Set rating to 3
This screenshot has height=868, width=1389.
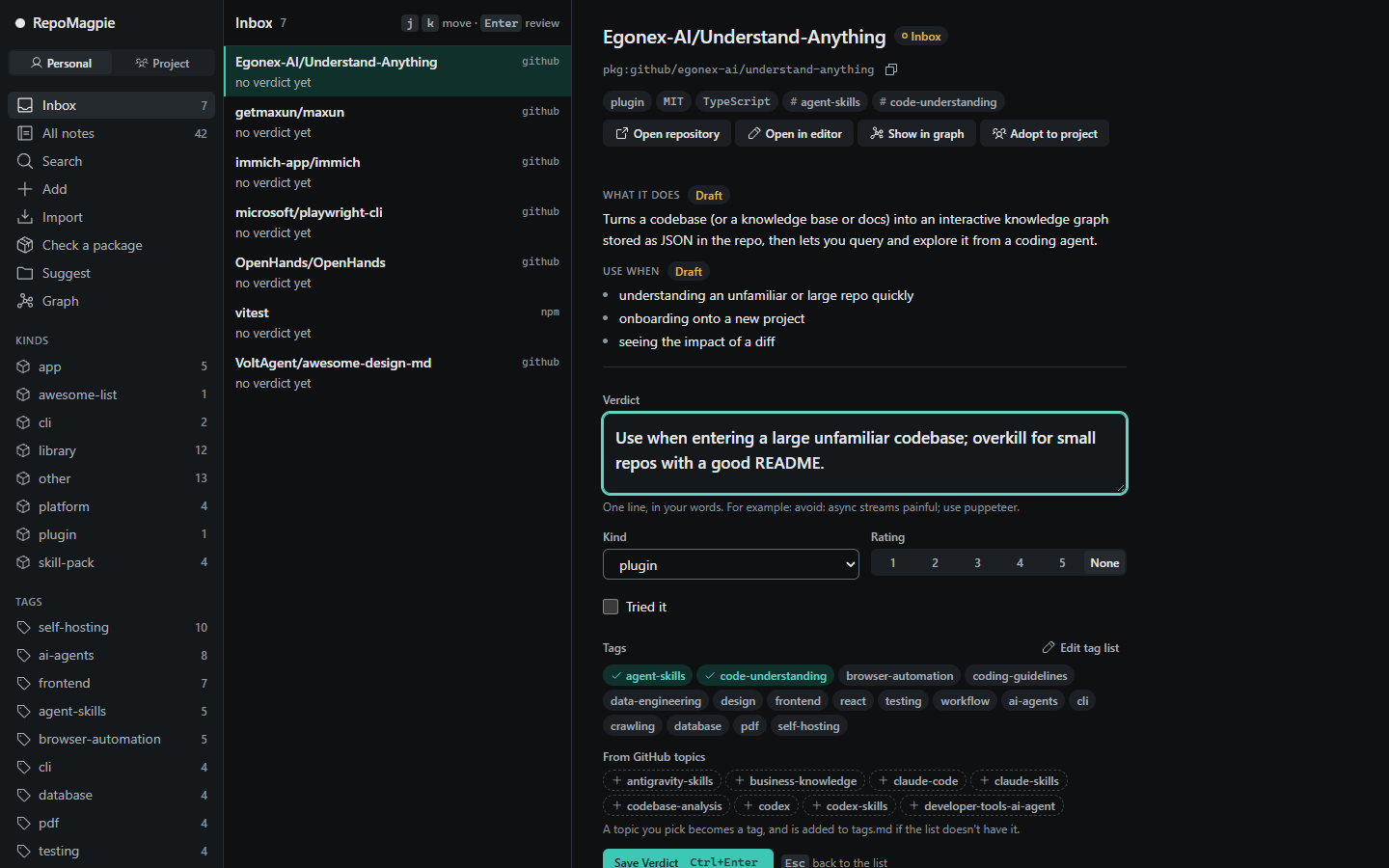[x=977, y=562]
